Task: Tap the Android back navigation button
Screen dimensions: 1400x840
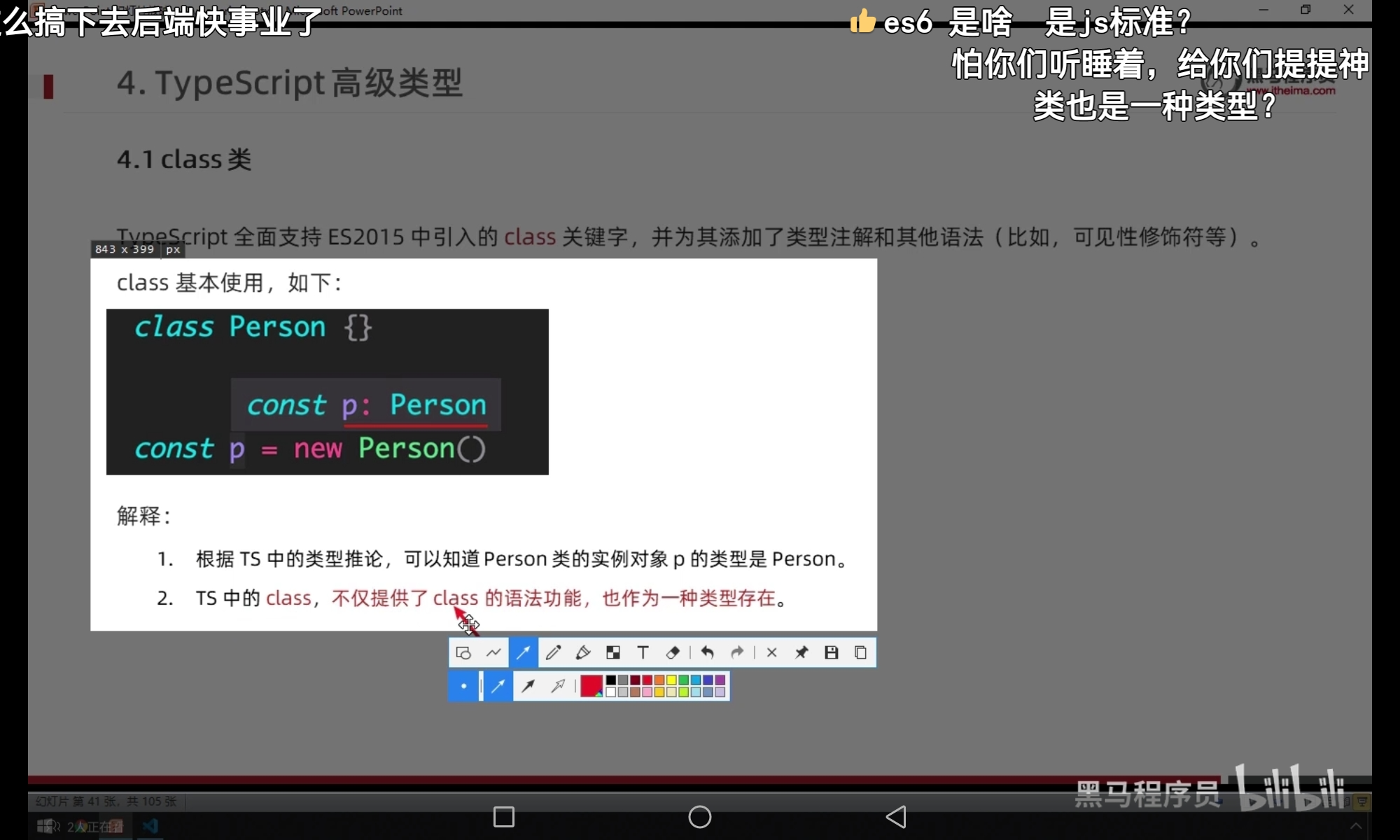Action: click(x=896, y=817)
